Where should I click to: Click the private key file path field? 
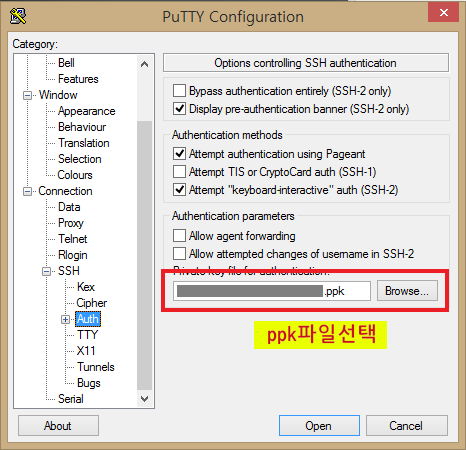(x=272, y=291)
